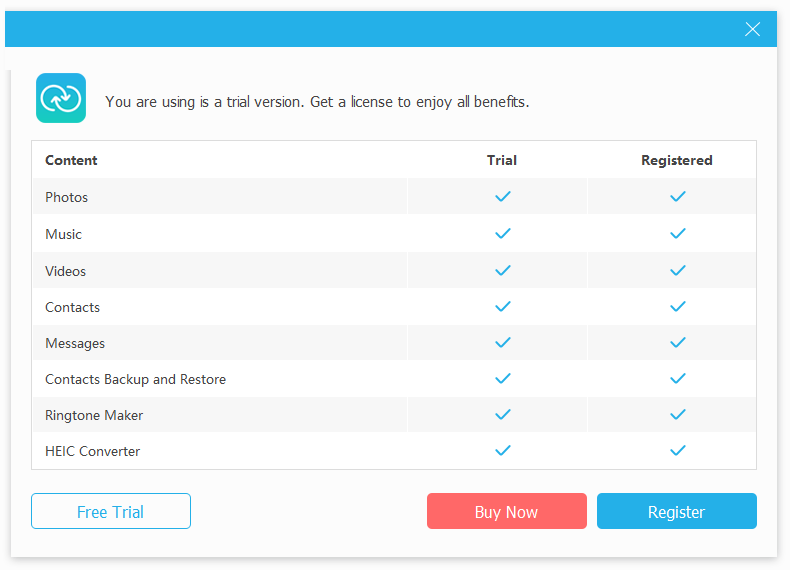The image size is (790, 570).
Task: Click the Content column header
Action: [72, 160]
